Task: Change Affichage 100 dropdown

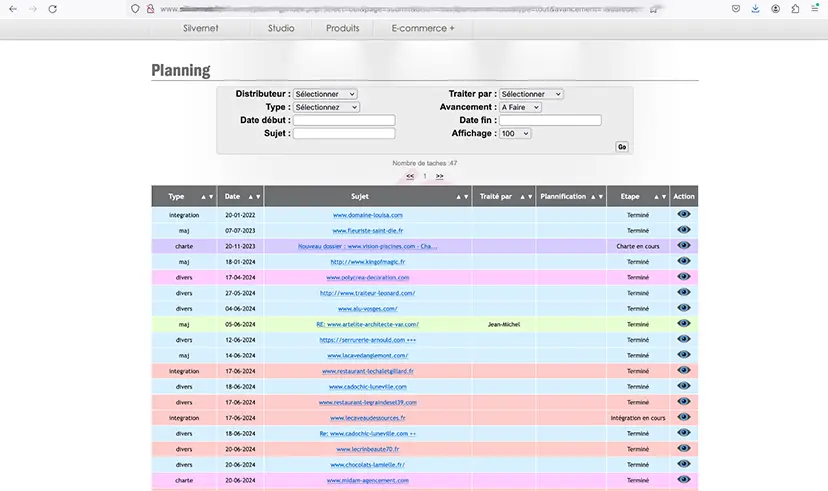Action: [x=515, y=134]
